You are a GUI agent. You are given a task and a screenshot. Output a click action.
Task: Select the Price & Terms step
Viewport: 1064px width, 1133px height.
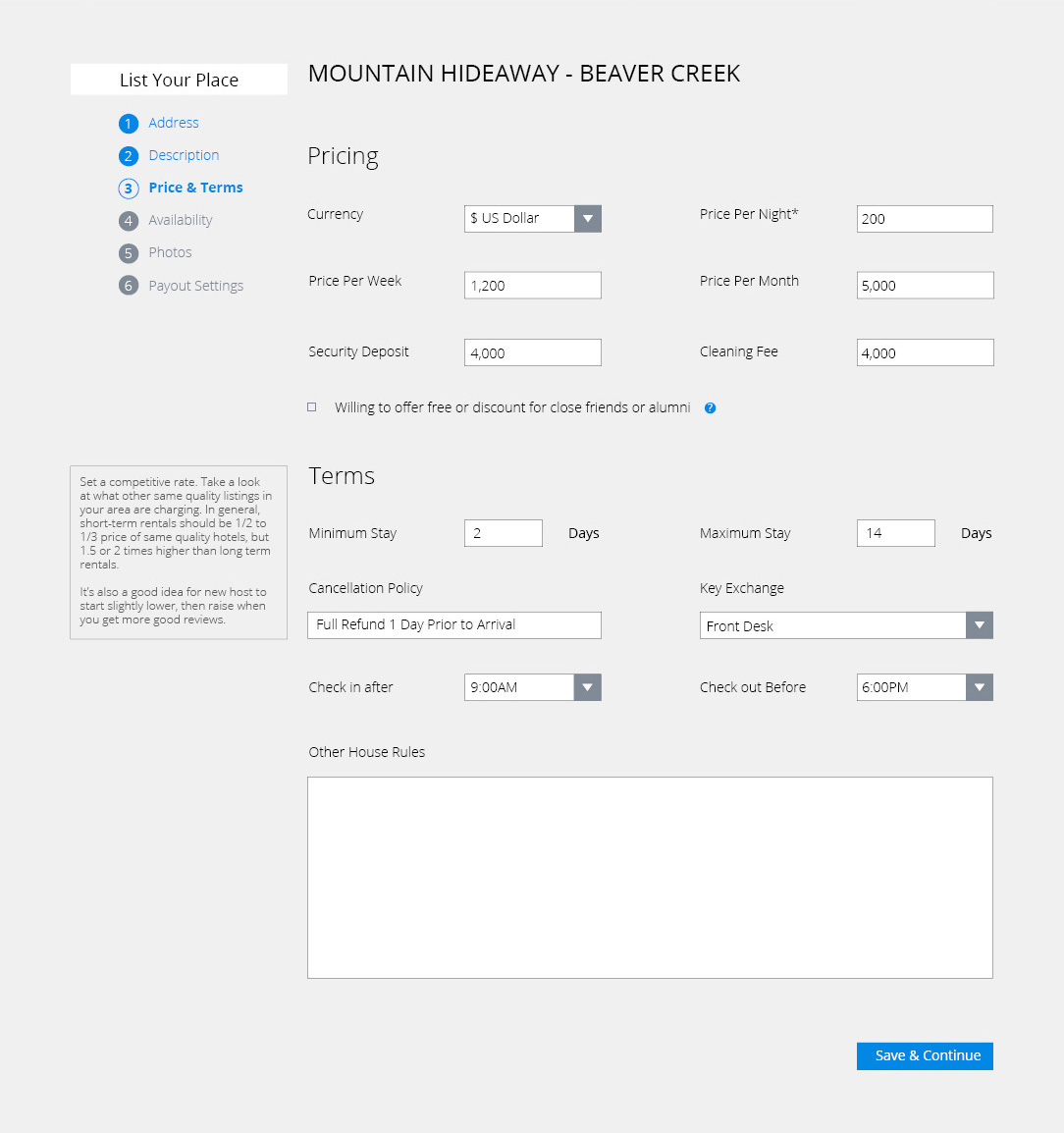point(195,188)
